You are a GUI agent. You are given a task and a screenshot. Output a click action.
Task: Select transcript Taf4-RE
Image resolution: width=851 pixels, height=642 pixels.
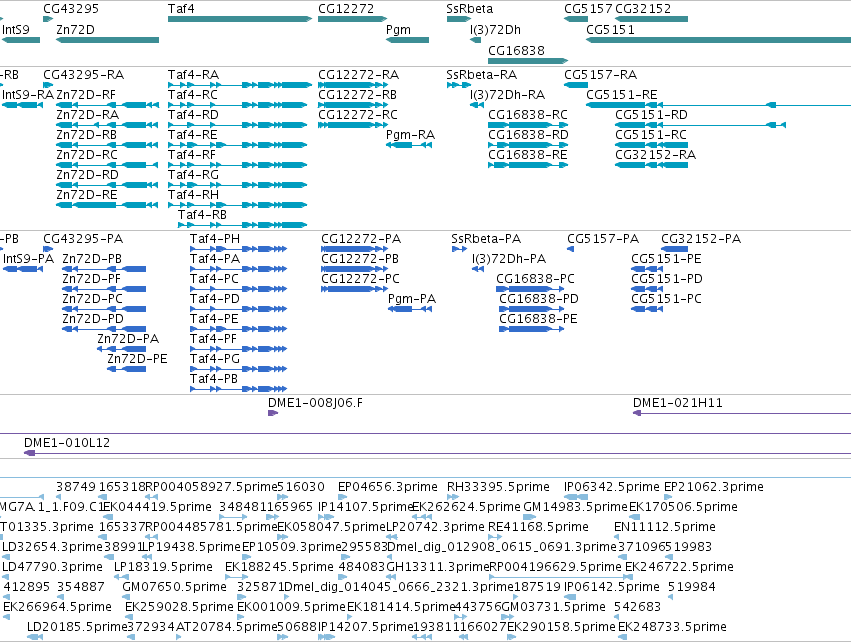(193, 135)
